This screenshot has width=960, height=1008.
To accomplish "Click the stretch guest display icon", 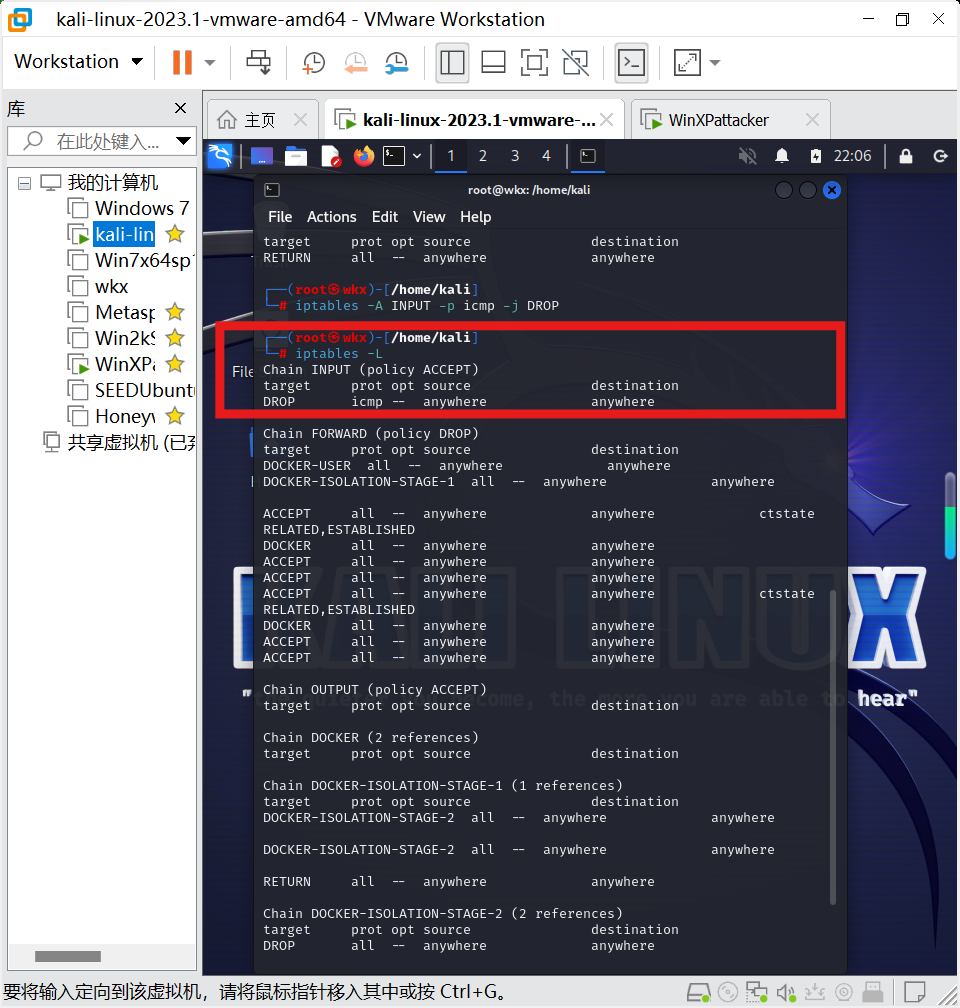I will coord(687,62).
